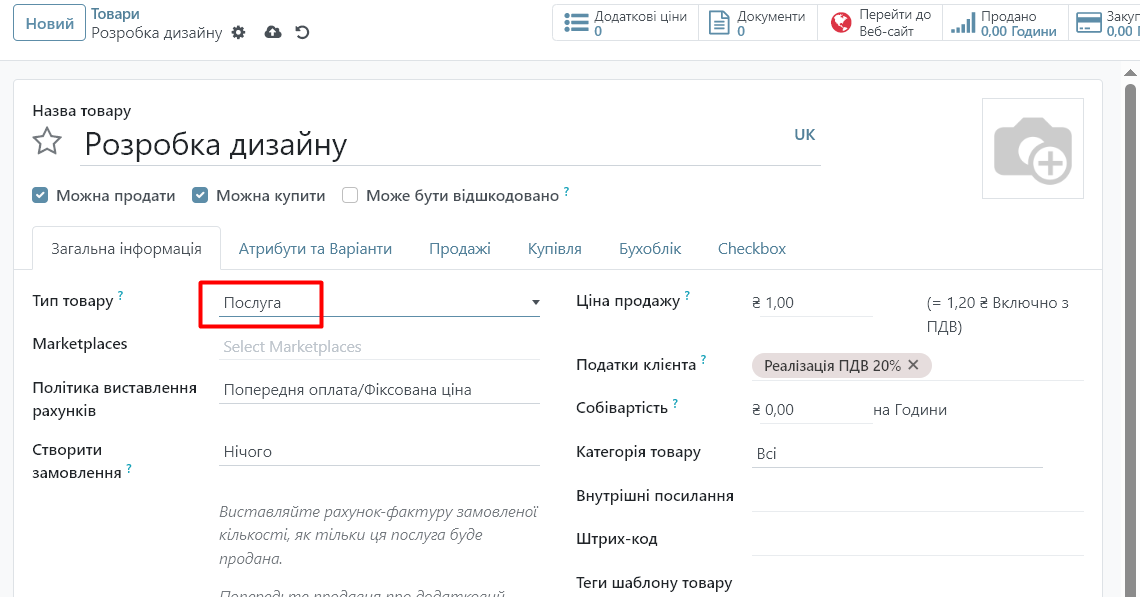
Task: Open Політика виставлення рахунків dropdown
Action: (x=379, y=390)
